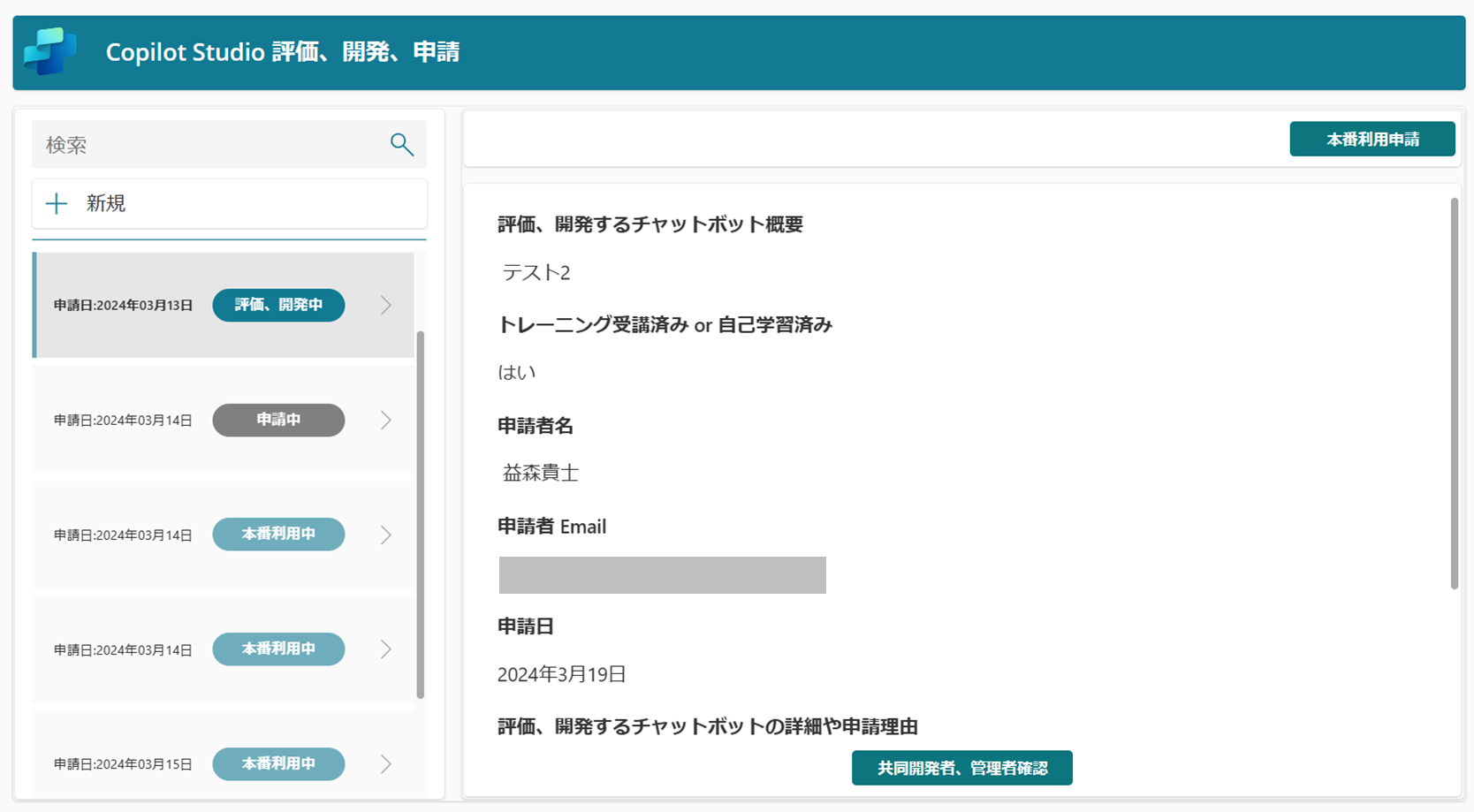Click the detail pane vertical scrollbar
This screenshot has height=812, width=1474.
[x=1455, y=393]
